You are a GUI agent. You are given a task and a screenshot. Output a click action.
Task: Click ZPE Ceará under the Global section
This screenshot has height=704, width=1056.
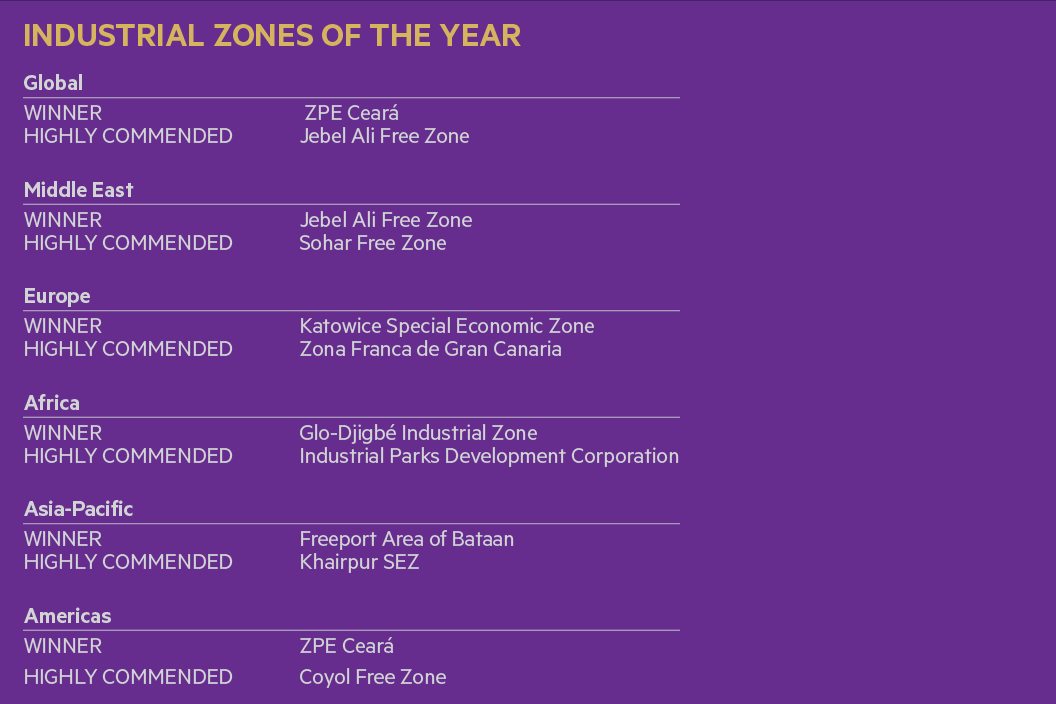(x=352, y=113)
